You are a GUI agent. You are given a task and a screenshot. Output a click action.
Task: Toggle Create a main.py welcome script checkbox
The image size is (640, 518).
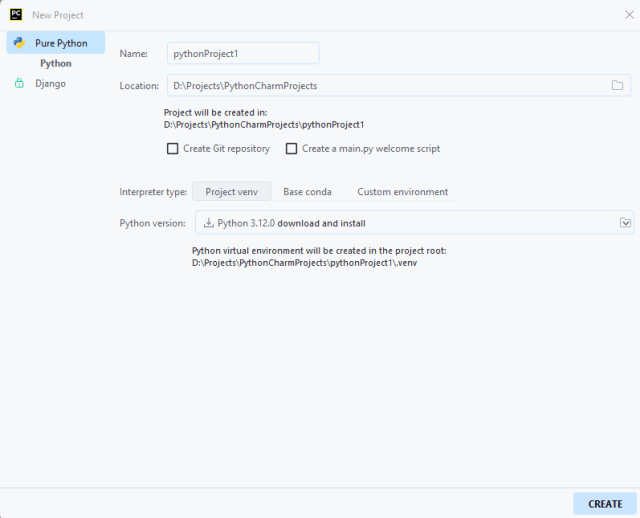(291, 149)
